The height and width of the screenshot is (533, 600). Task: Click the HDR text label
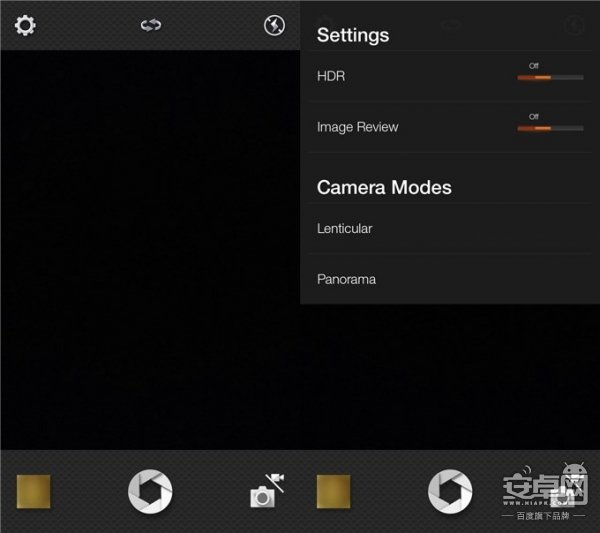(x=331, y=76)
